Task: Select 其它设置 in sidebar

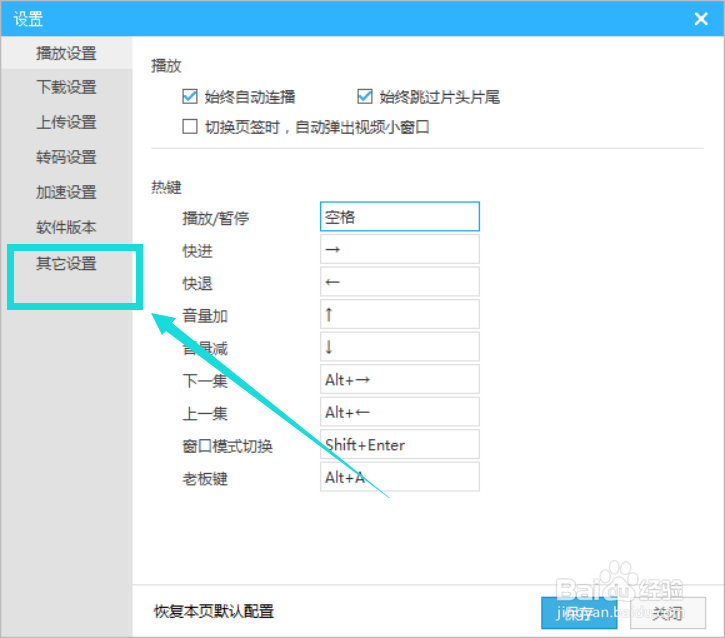Action: coord(66,264)
